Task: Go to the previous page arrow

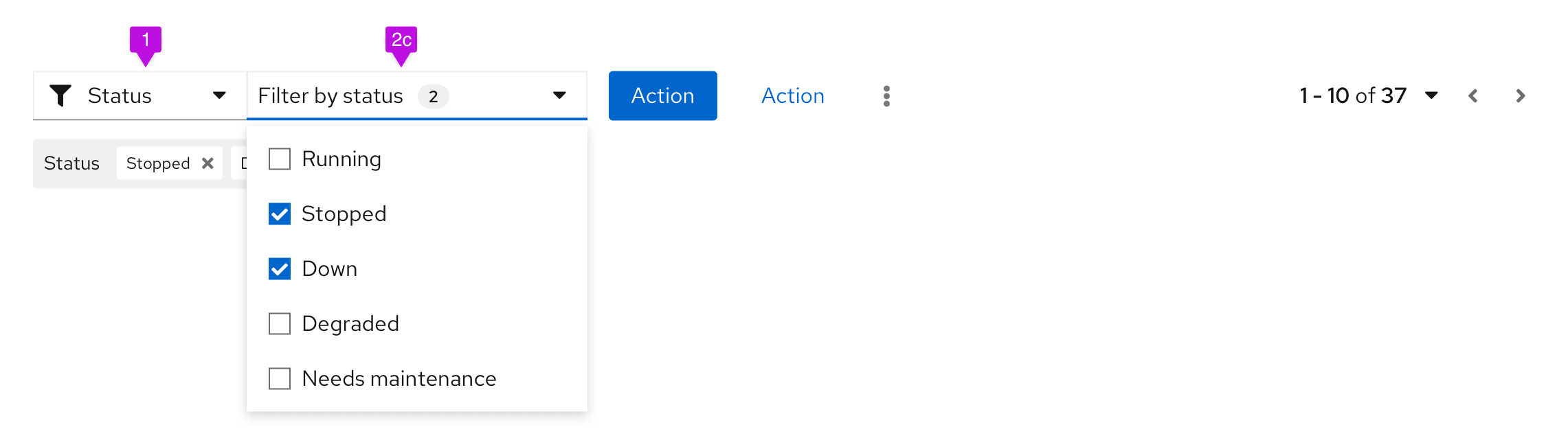Action: 1473,96
